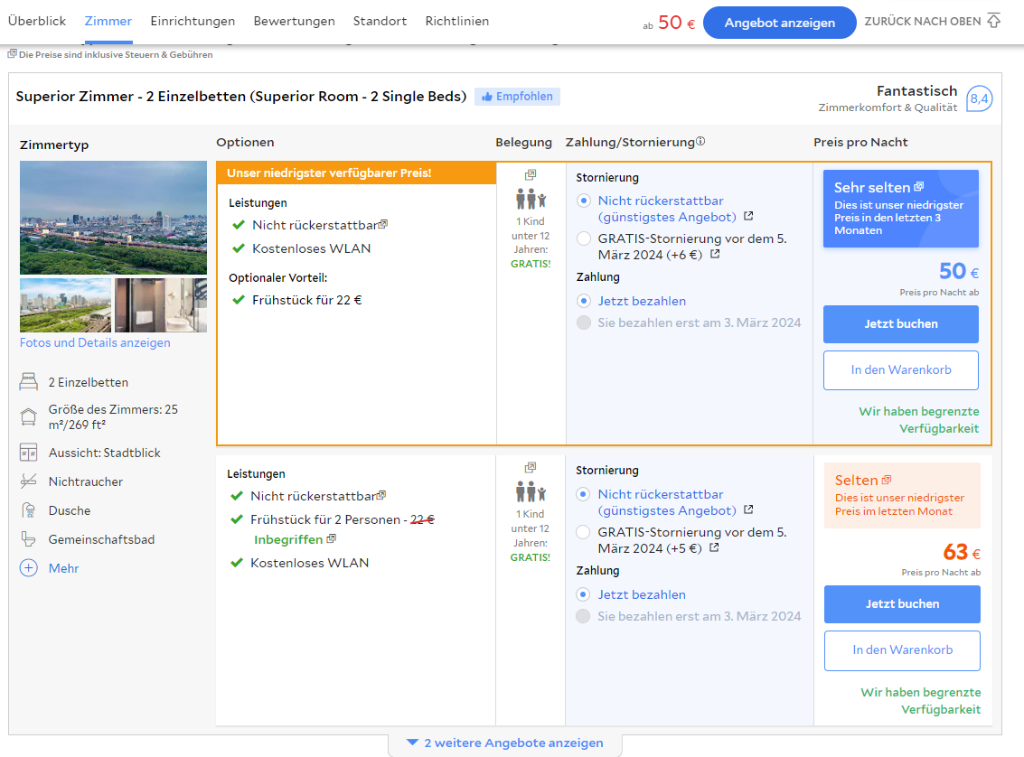The image size is (1024, 757).
Task: Open the large city skyline room photo
Action: pos(113,217)
